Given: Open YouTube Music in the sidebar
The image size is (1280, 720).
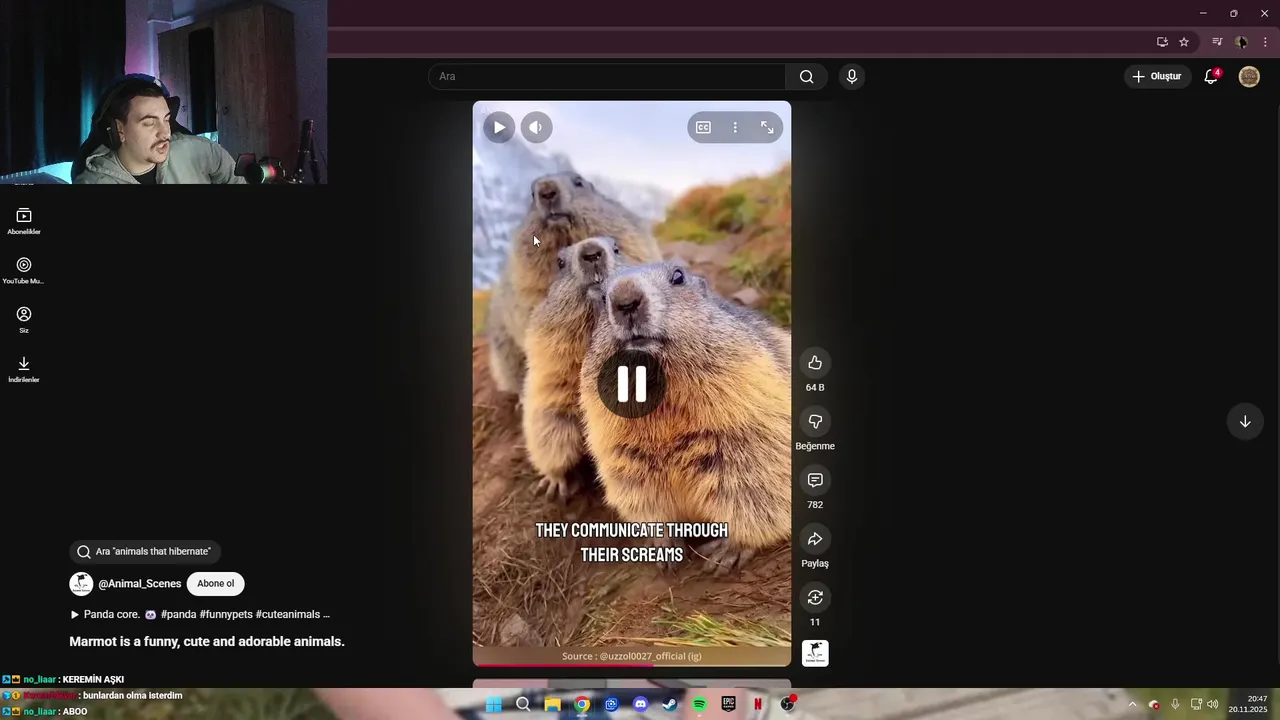Looking at the screenshot, I should [x=24, y=271].
